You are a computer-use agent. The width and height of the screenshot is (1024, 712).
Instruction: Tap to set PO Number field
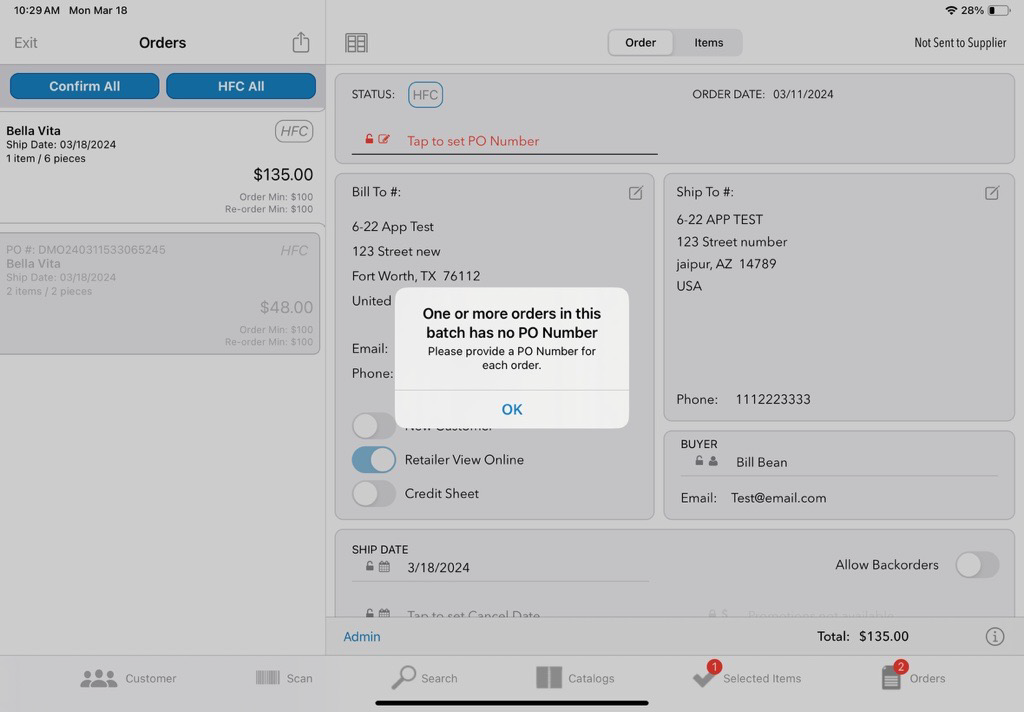[504, 141]
